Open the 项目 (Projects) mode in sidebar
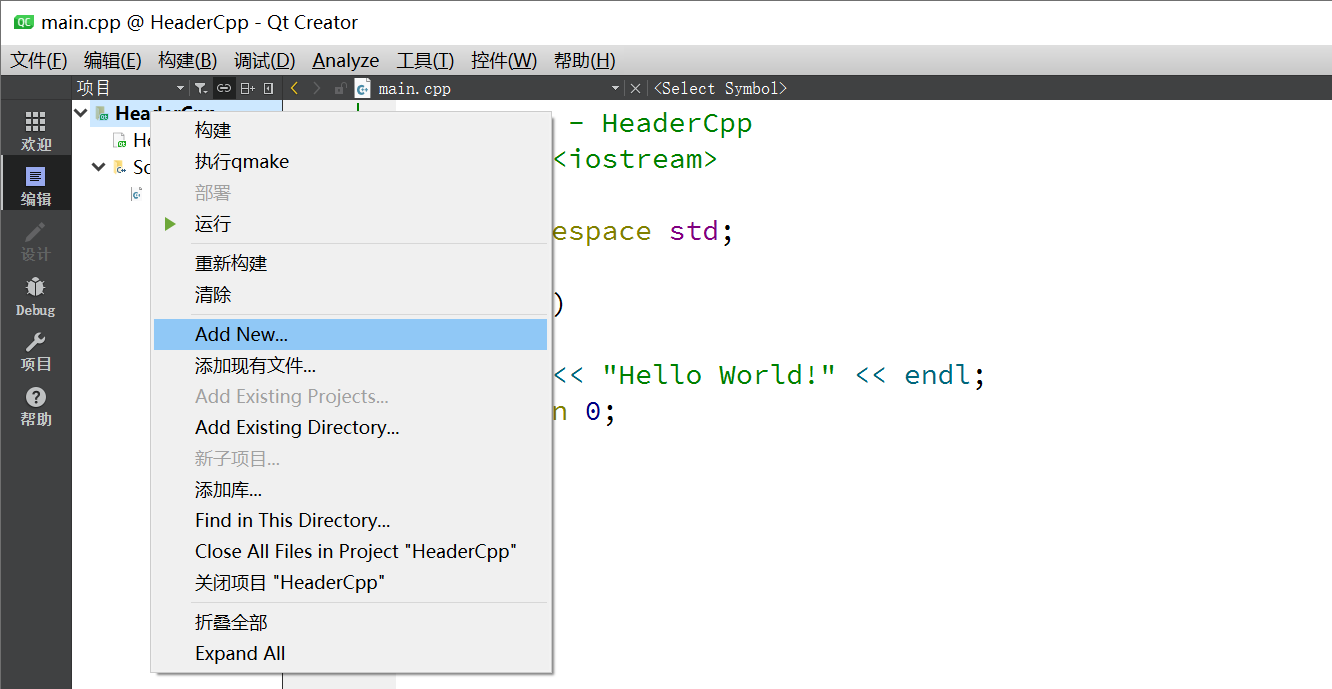The image size is (1332, 689). point(35,350)
